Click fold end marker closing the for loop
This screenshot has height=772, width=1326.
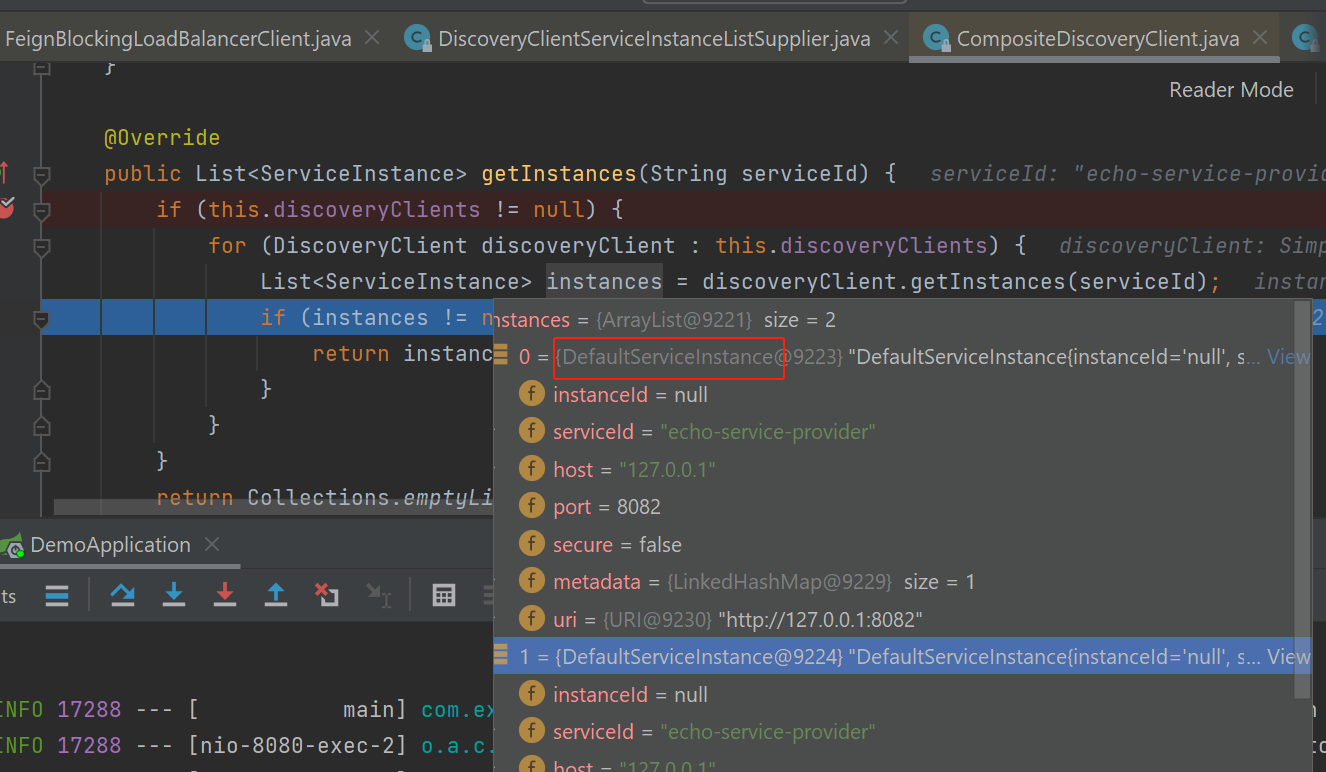click(41, 425)
